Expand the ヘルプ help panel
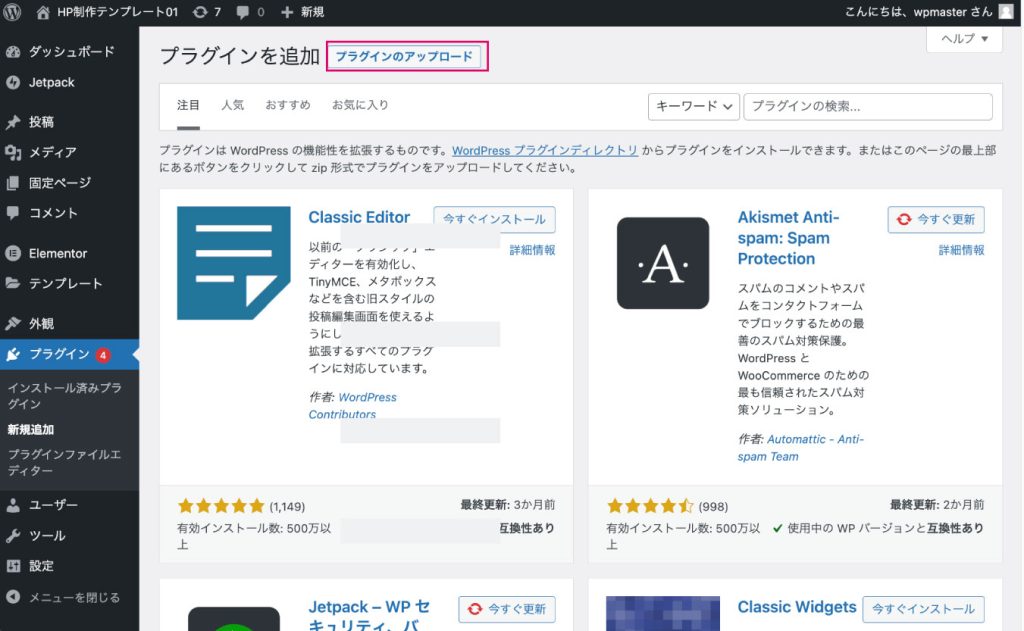The image size is (1024, 631). click(x=964, y=39)
